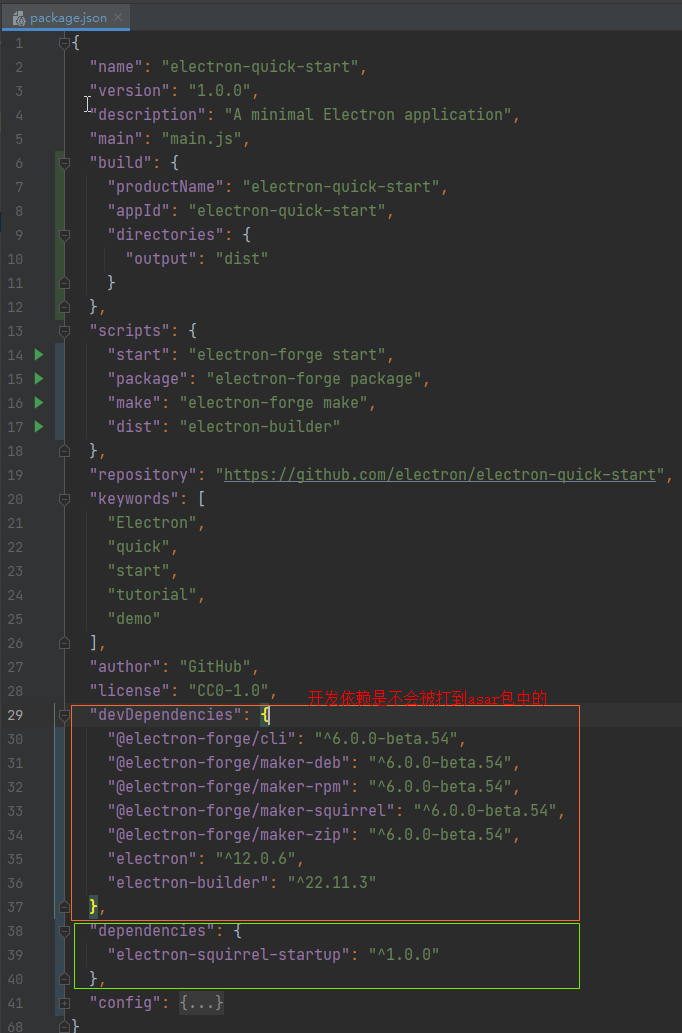This screenshot has height=1033, width=682.
Task: Click the "name" key on line 2
Action: (116, 67)
